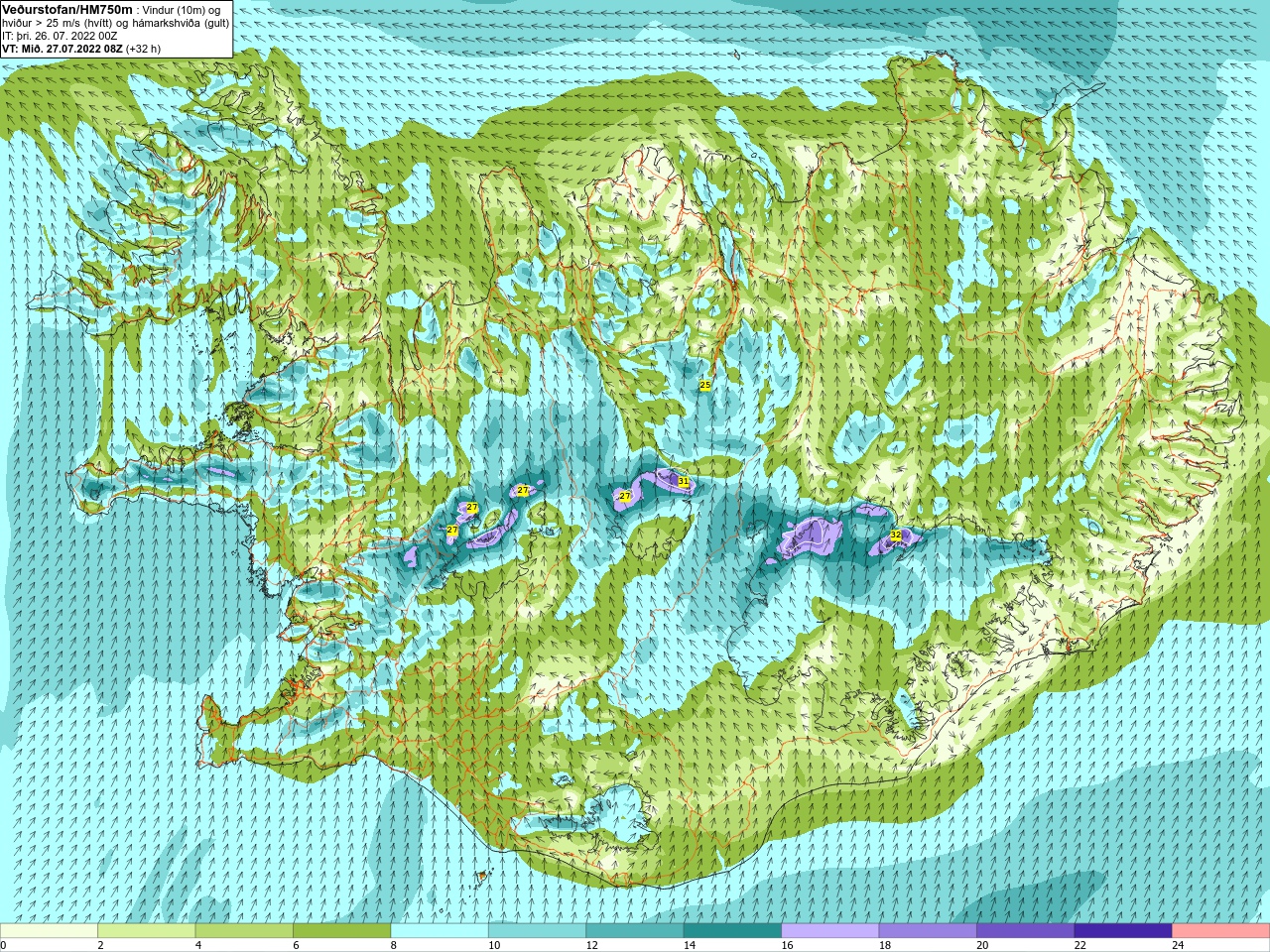This screenshot has height=952, width=1270.
Task: Select the dark teal 14–16 m/s legend swatch
Action: pyautogui.click(x=732, y=930)
